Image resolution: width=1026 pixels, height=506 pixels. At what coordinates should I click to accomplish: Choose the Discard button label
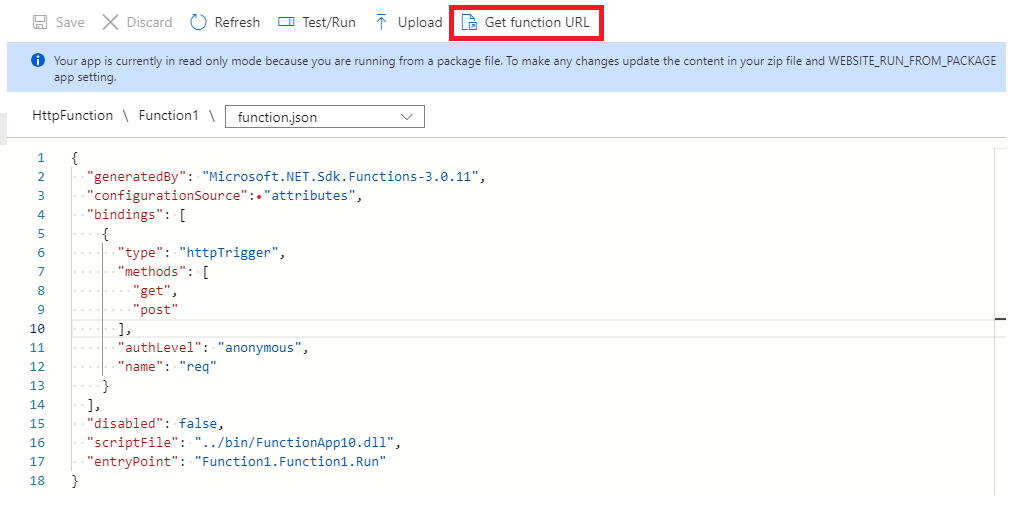[149, 22]
